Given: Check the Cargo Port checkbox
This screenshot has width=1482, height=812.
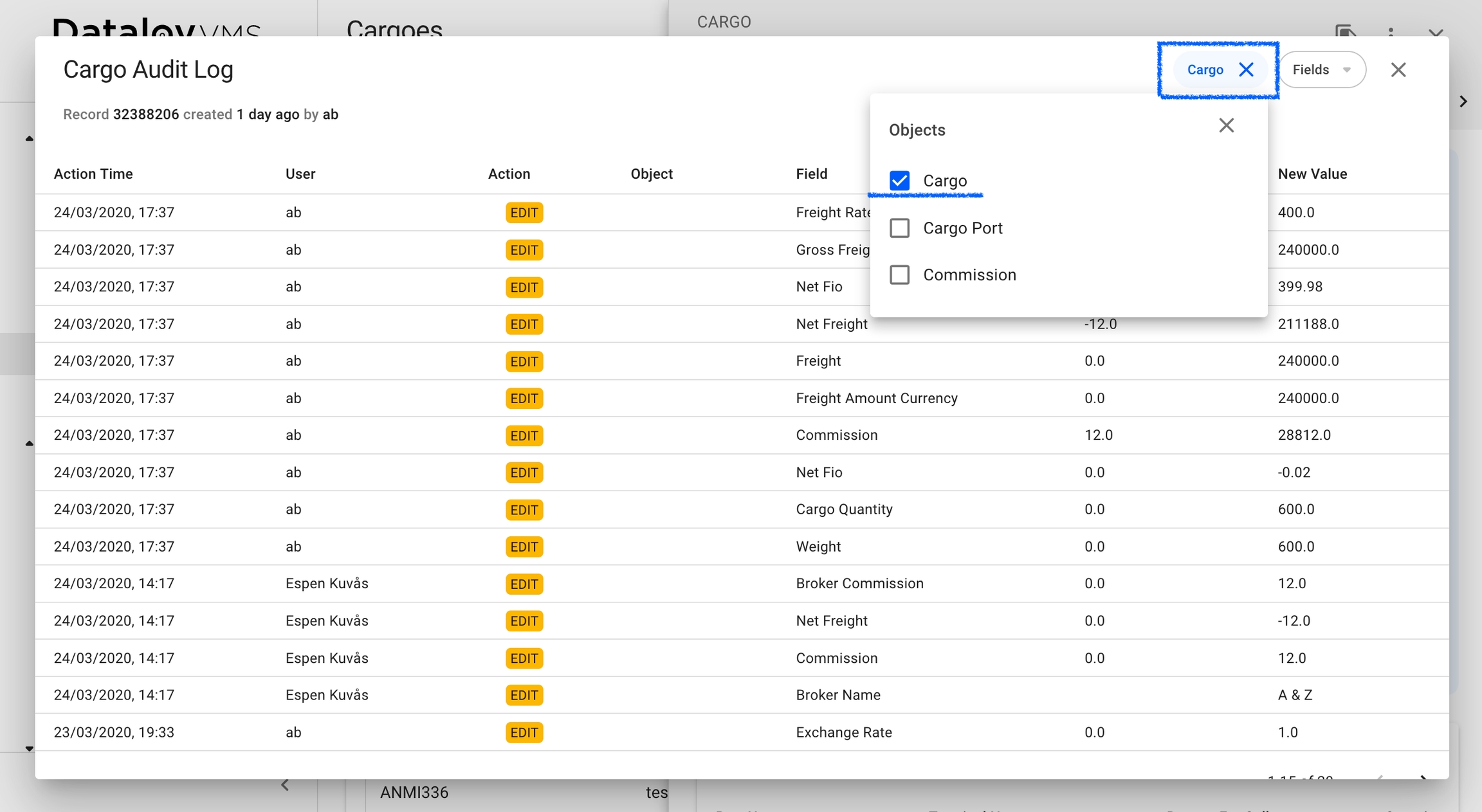Looking at the screenshot, I should click(x=899, y=228).
